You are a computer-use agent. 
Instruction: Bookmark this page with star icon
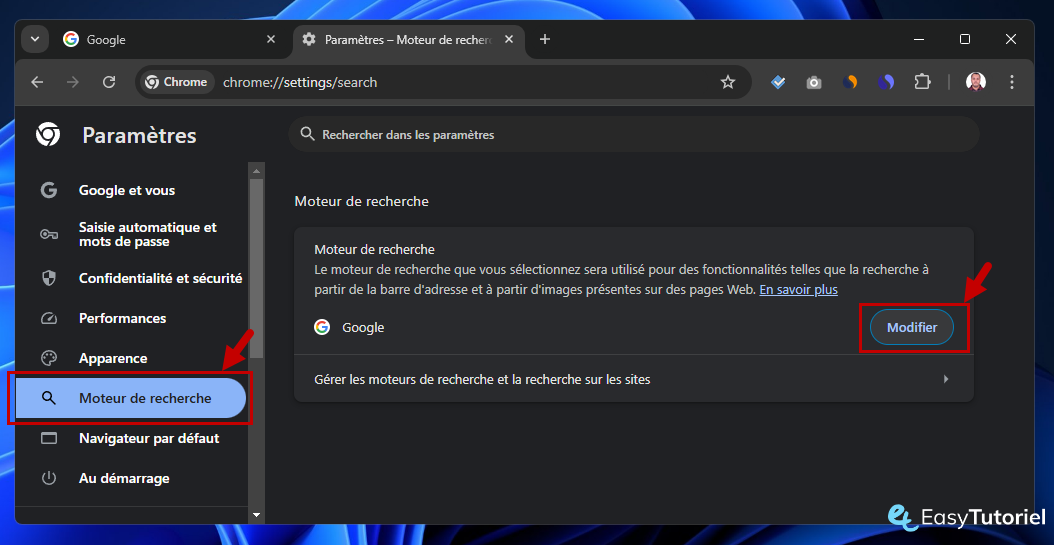tap(728, 82)
